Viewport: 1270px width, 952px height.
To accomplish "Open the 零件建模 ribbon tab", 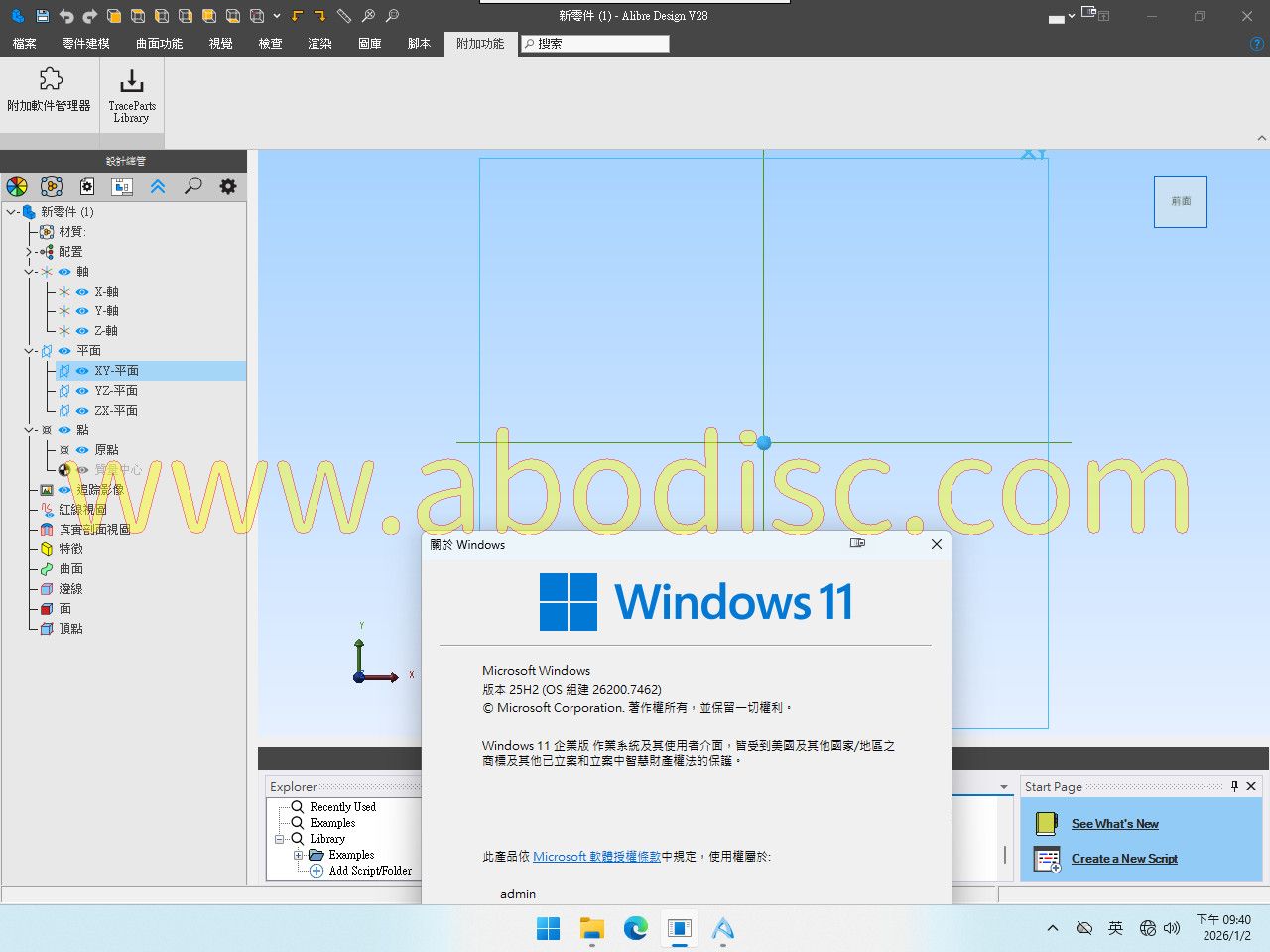I will 85,44.
